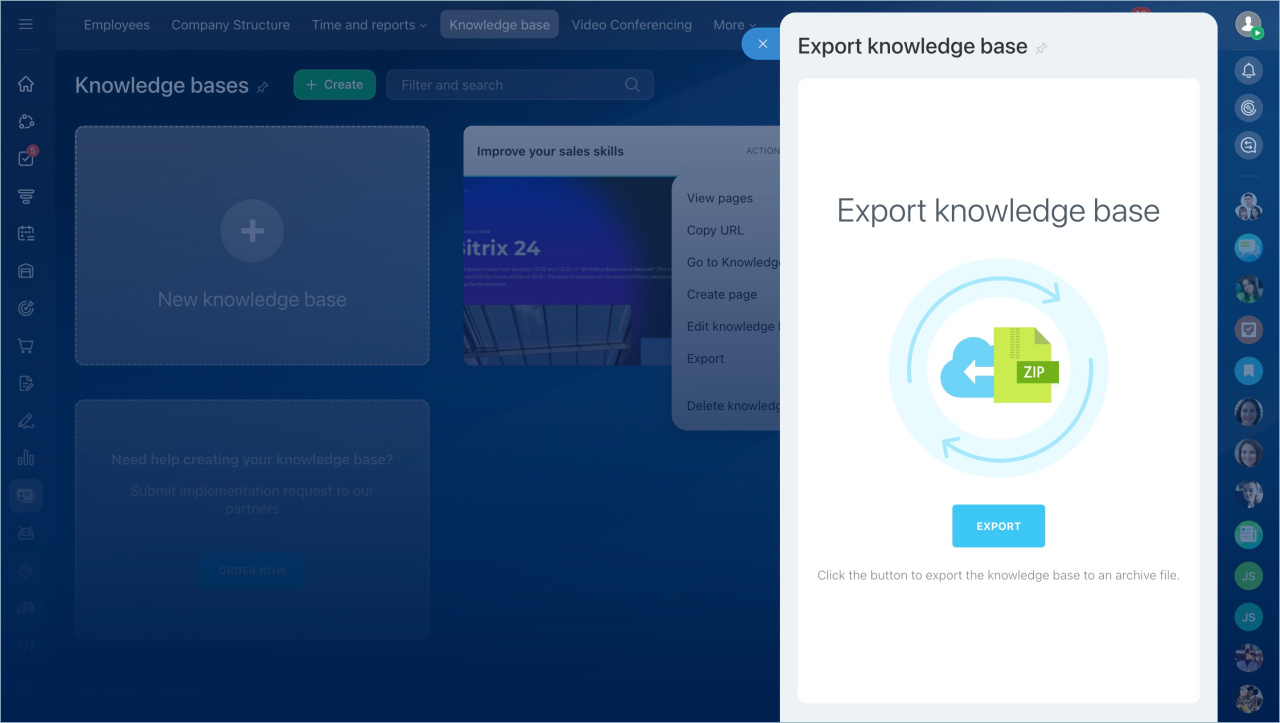Open the analytics bar chart icon
This screenshot has width=1280, height=723.
26,458
